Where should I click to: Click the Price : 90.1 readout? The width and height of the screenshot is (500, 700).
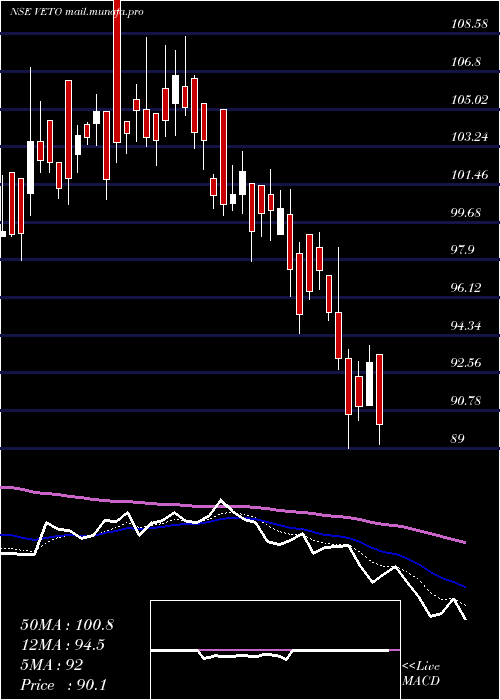pos(63,685)
